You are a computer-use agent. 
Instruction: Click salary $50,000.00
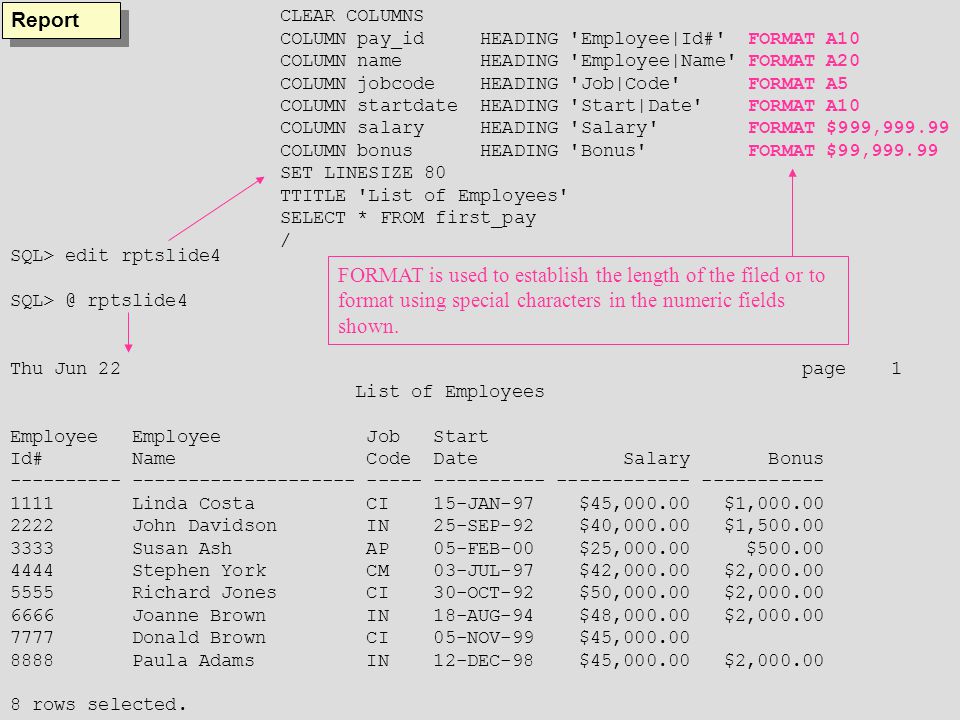634,593
